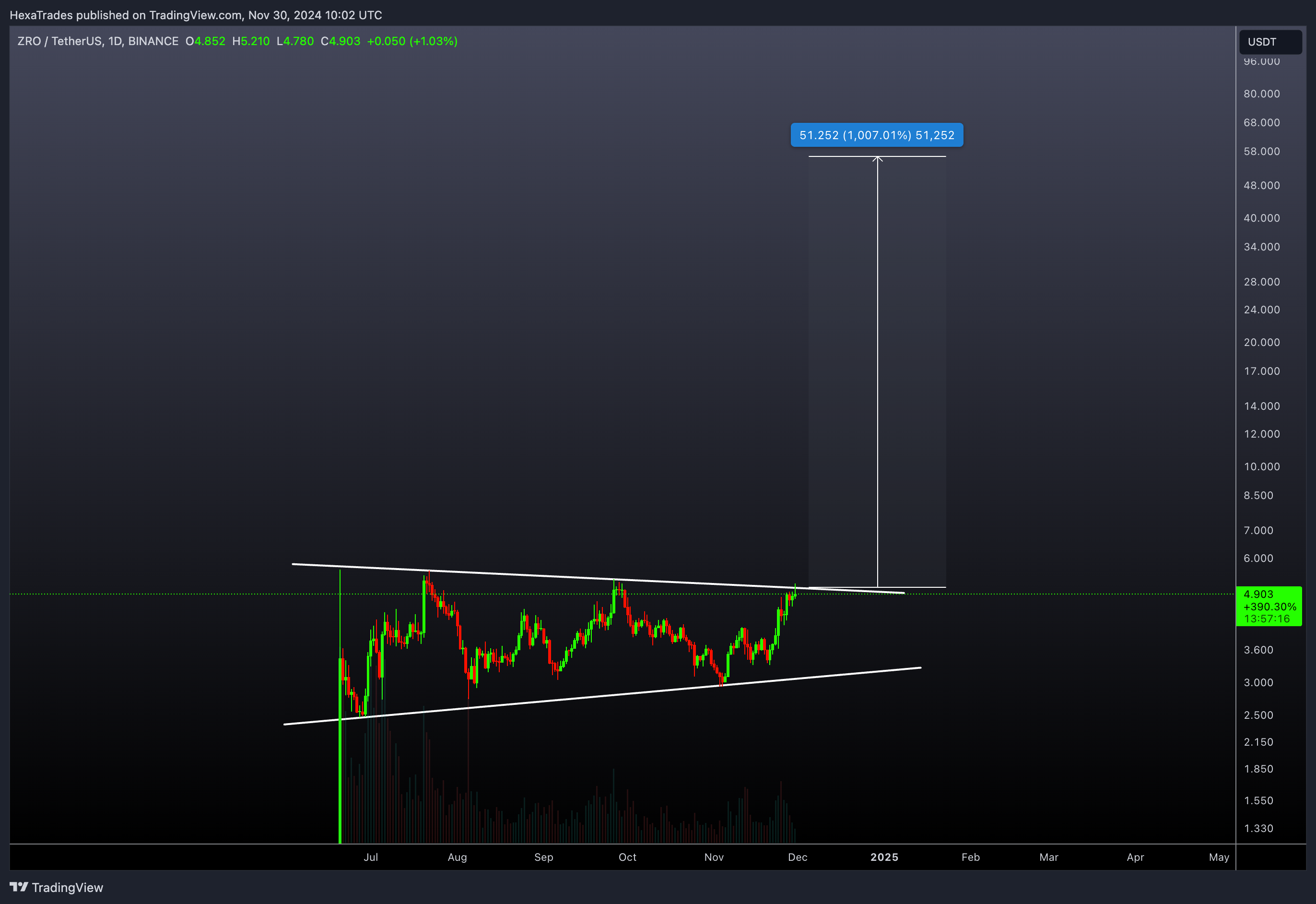Click the Nov label on the time axis
Screen dimensions: 1316x904
coord(714,857)
